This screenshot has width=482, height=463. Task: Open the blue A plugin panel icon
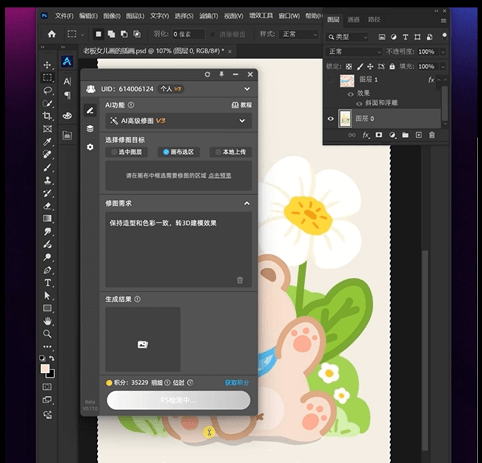[67, 61]
